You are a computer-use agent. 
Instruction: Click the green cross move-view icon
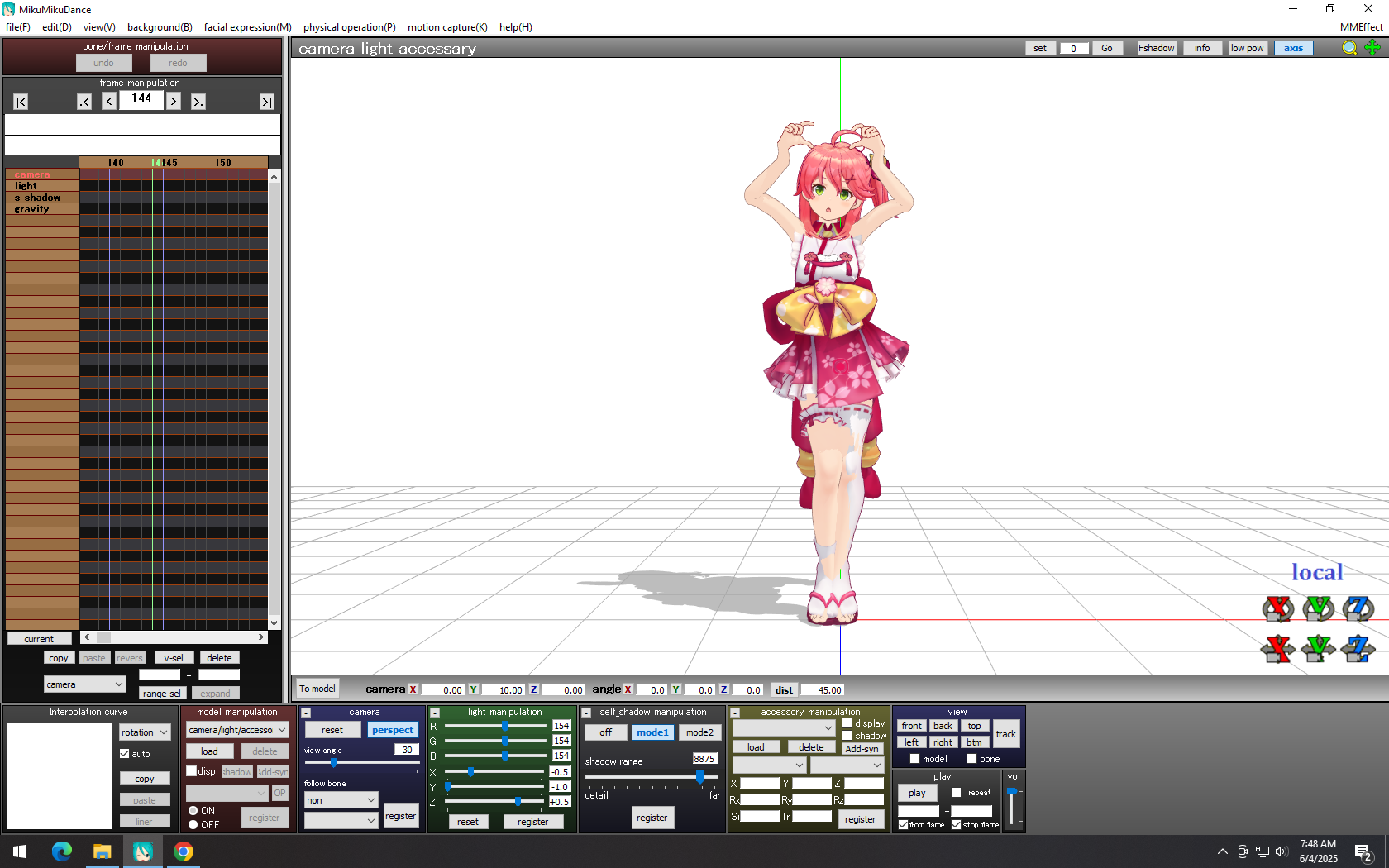pyautogui.click(x=1372, y=48)
